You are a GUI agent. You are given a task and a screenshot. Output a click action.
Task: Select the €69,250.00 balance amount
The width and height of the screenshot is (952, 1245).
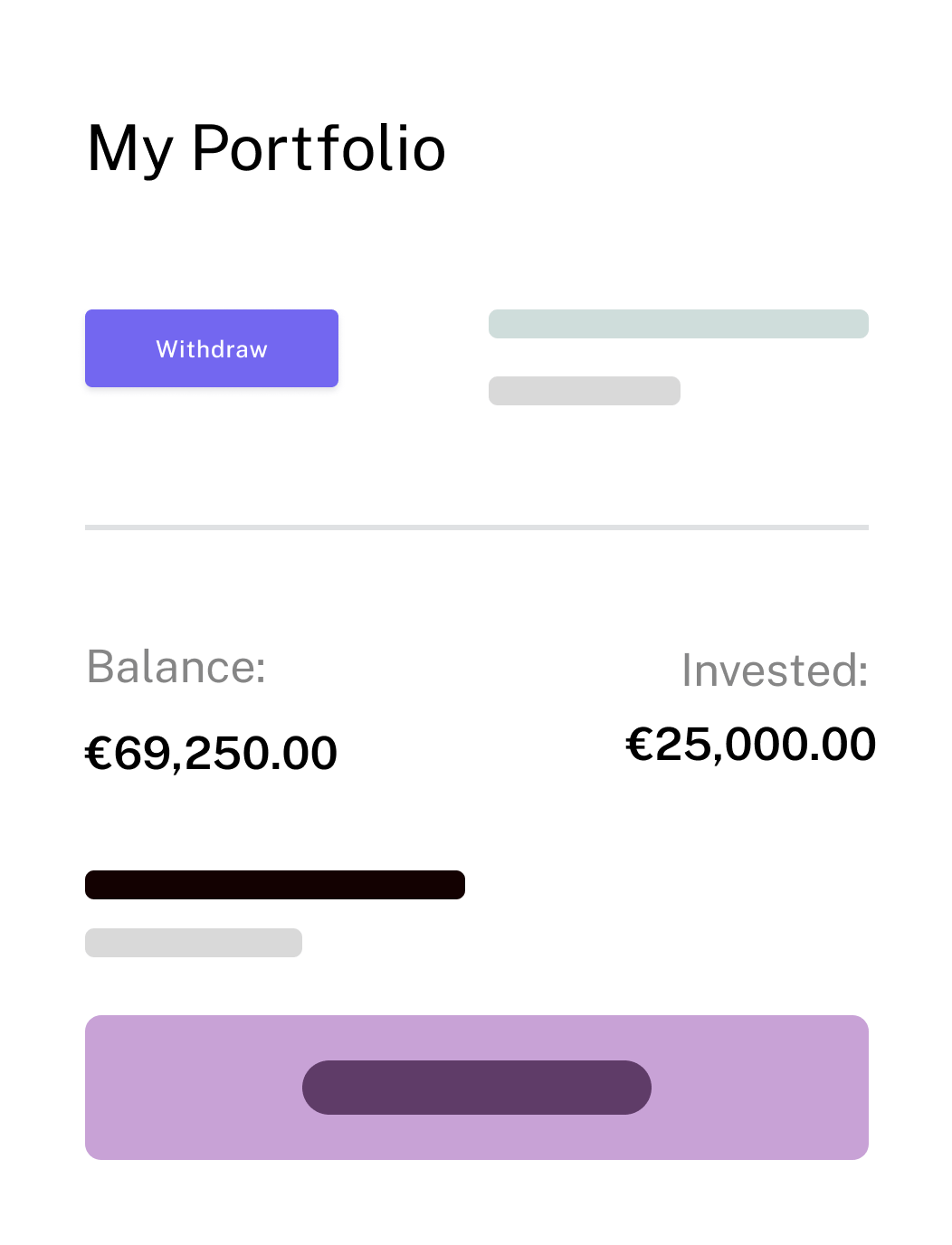pos(211,753)
